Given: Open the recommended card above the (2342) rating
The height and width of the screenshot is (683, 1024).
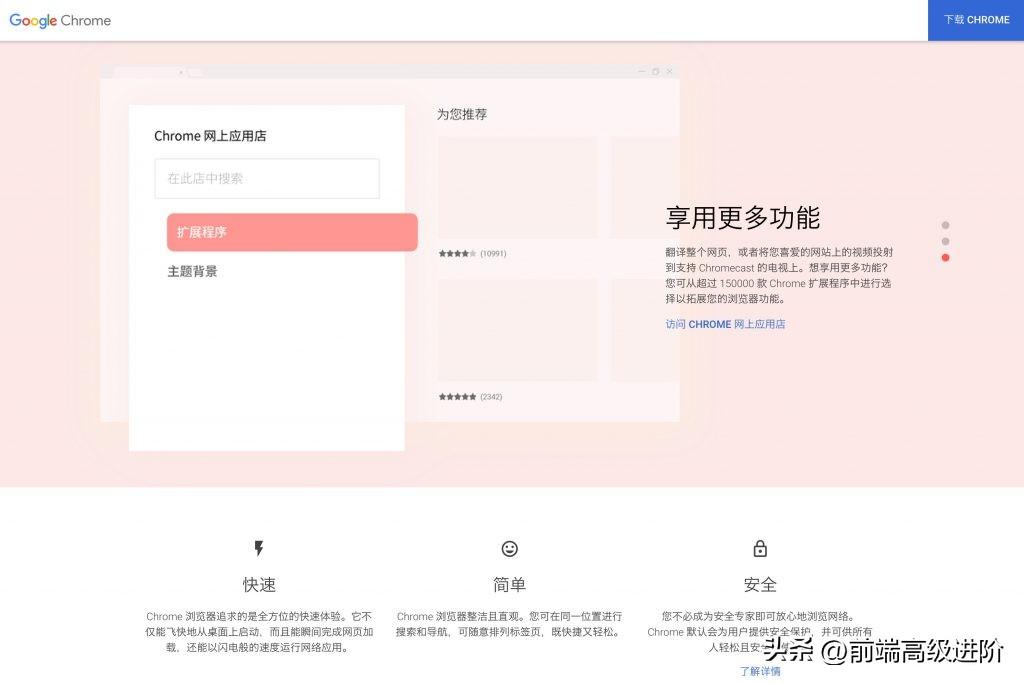Looking at the screenshot, I should pos(517,330).
